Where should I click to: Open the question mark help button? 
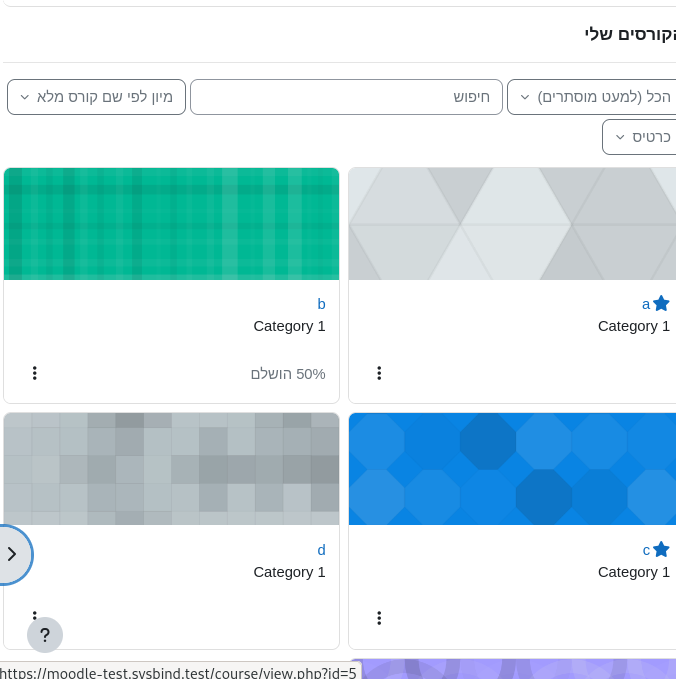pyautogui.click(x=45, y=635)
